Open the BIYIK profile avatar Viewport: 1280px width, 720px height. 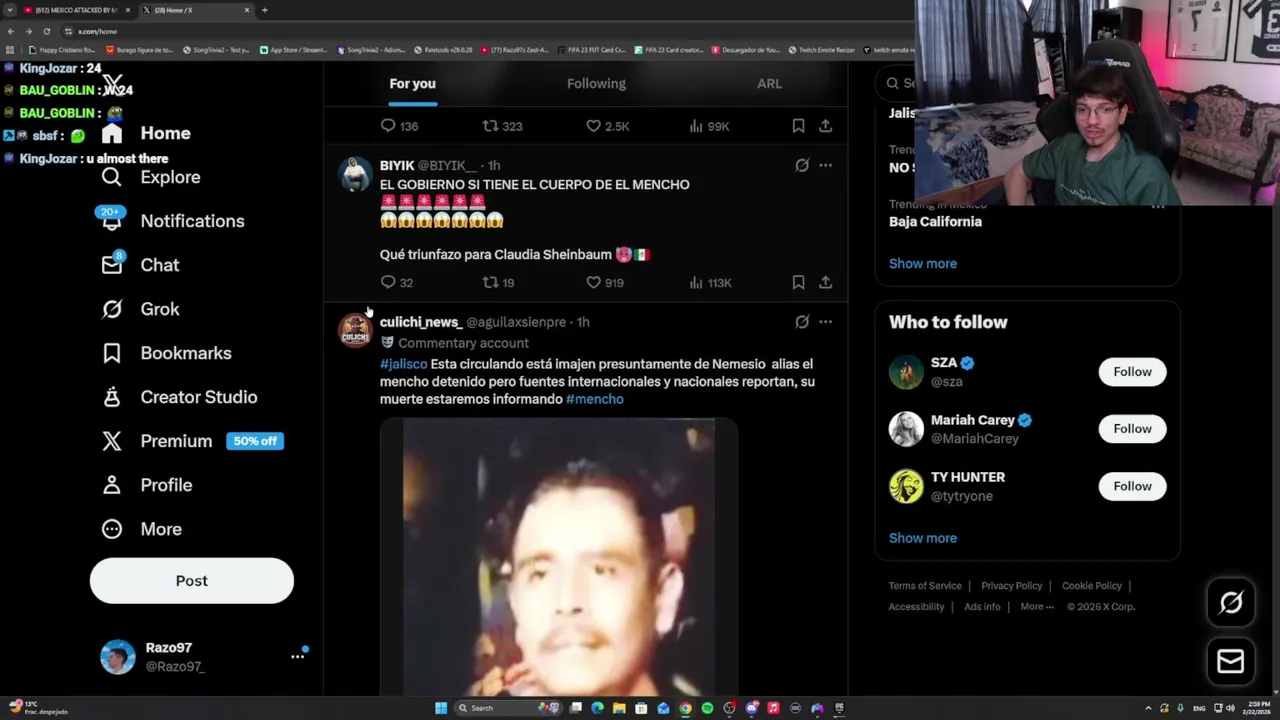[355, 175]
